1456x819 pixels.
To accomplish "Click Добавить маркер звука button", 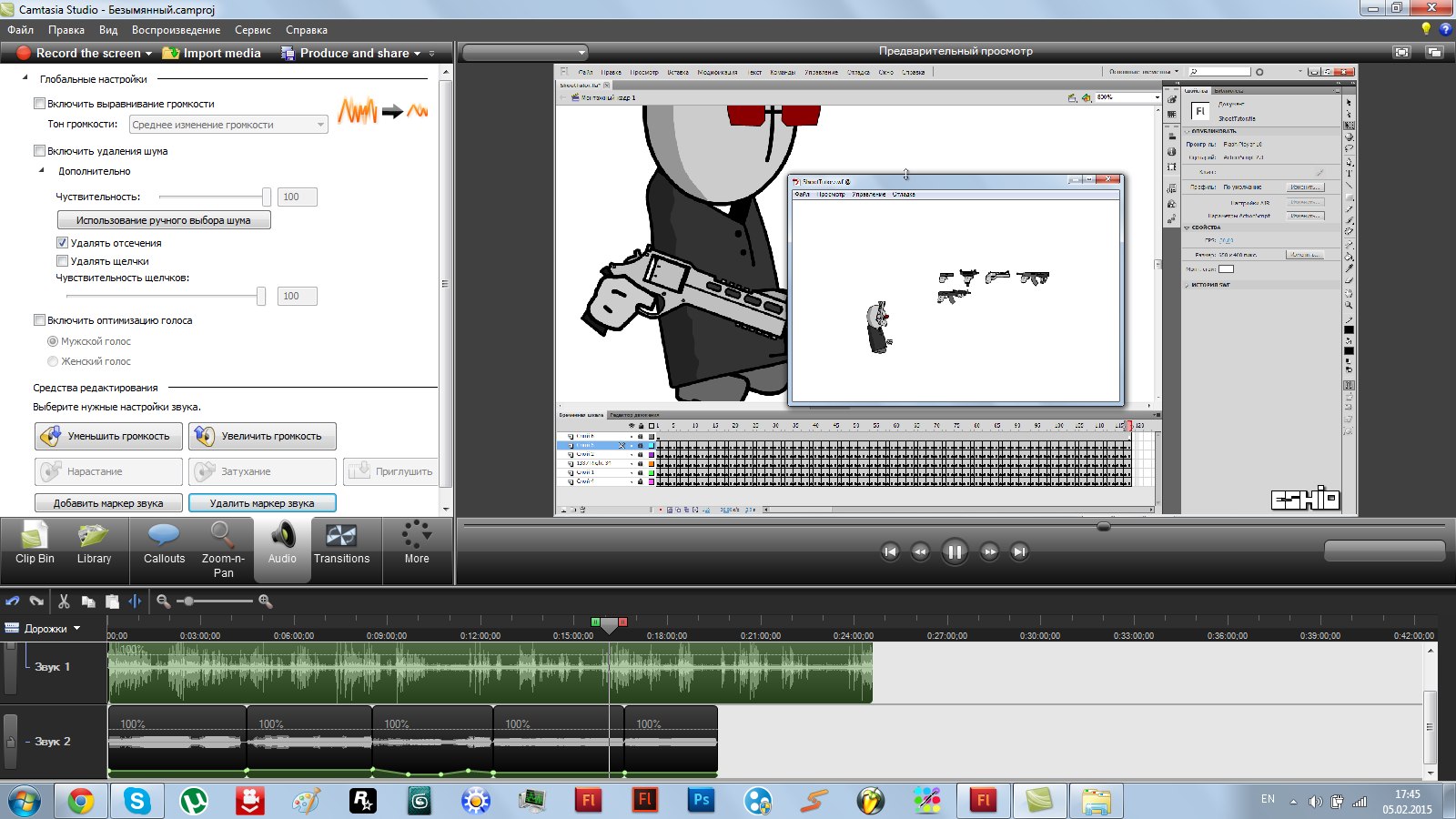I will coord(108,502).
